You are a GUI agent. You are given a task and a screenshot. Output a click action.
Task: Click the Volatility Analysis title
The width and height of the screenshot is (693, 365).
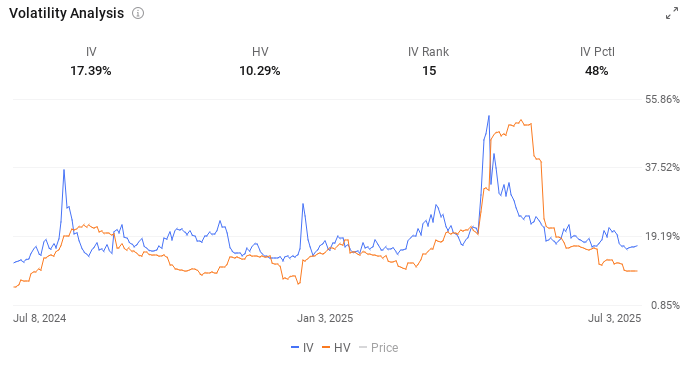coord(66,13)
